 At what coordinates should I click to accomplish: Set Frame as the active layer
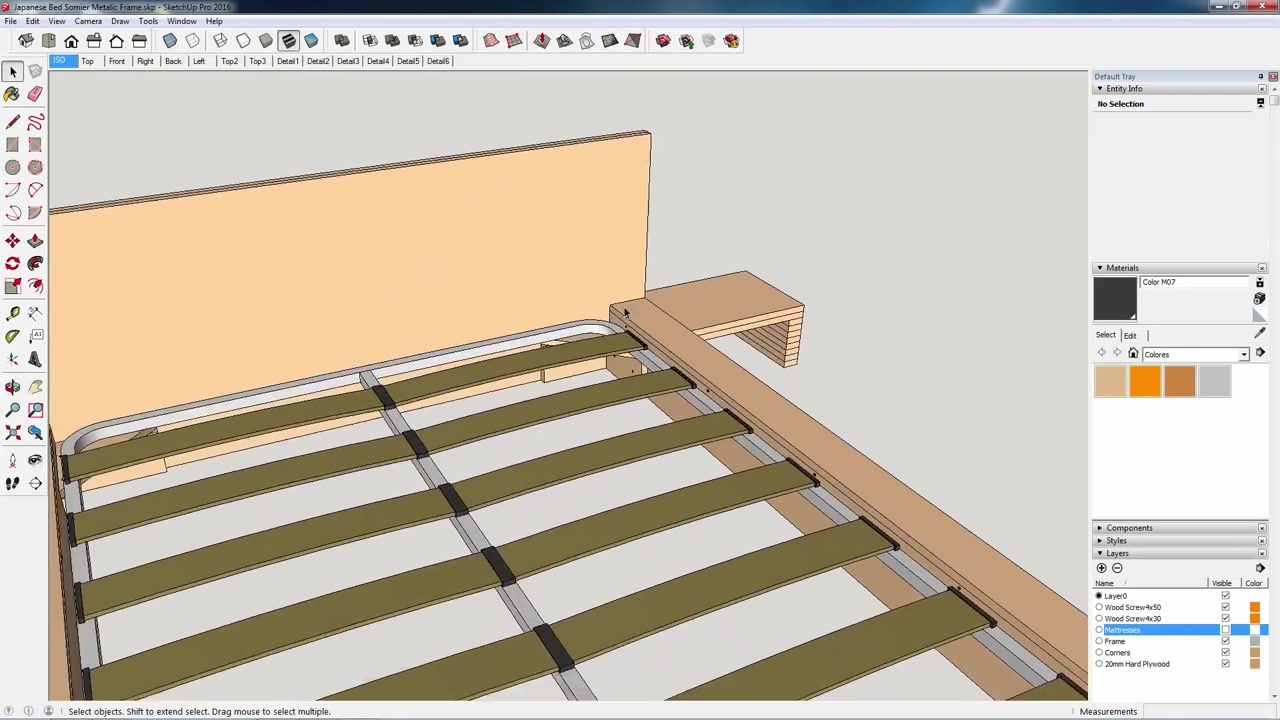[x=1099, y=641]
